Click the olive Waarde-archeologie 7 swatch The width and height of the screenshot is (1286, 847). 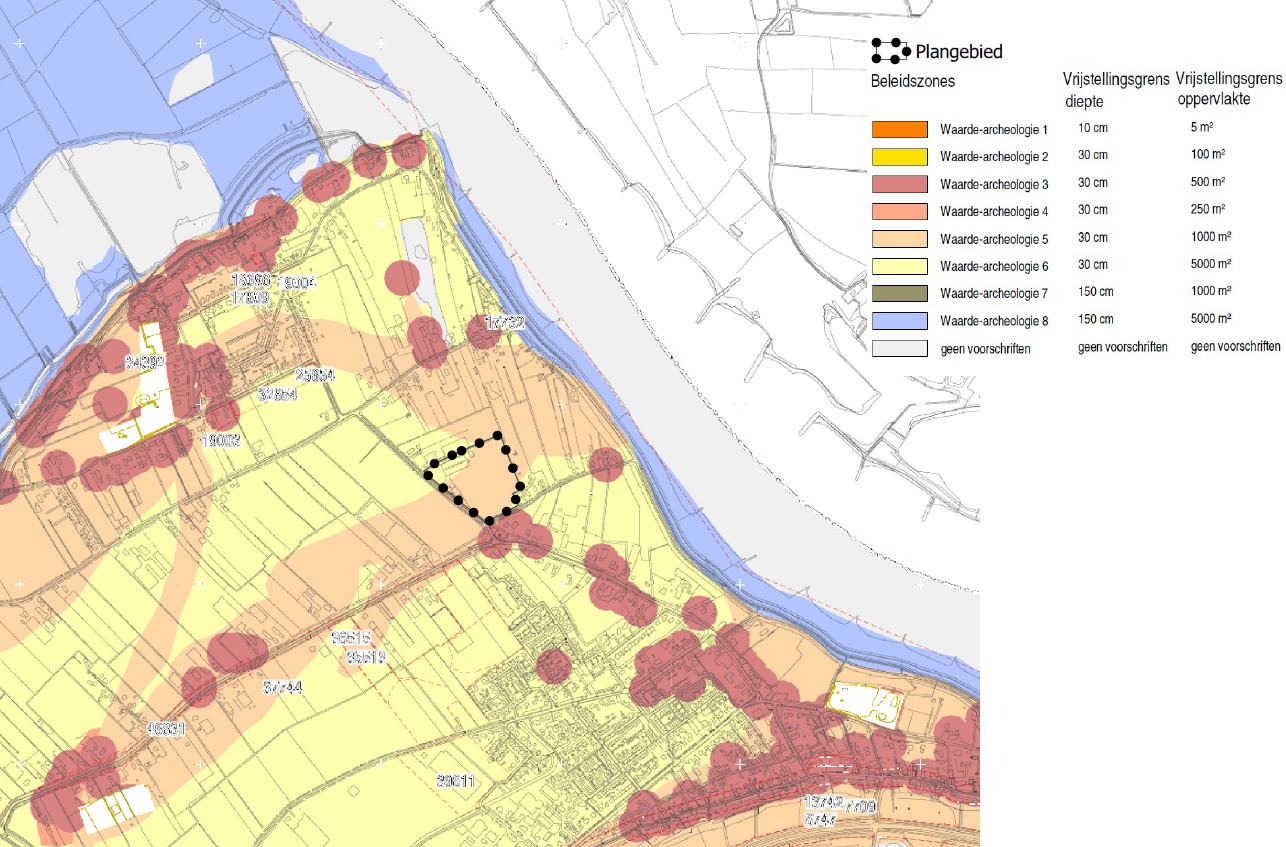pyautogui.click(x=900, y=294)
